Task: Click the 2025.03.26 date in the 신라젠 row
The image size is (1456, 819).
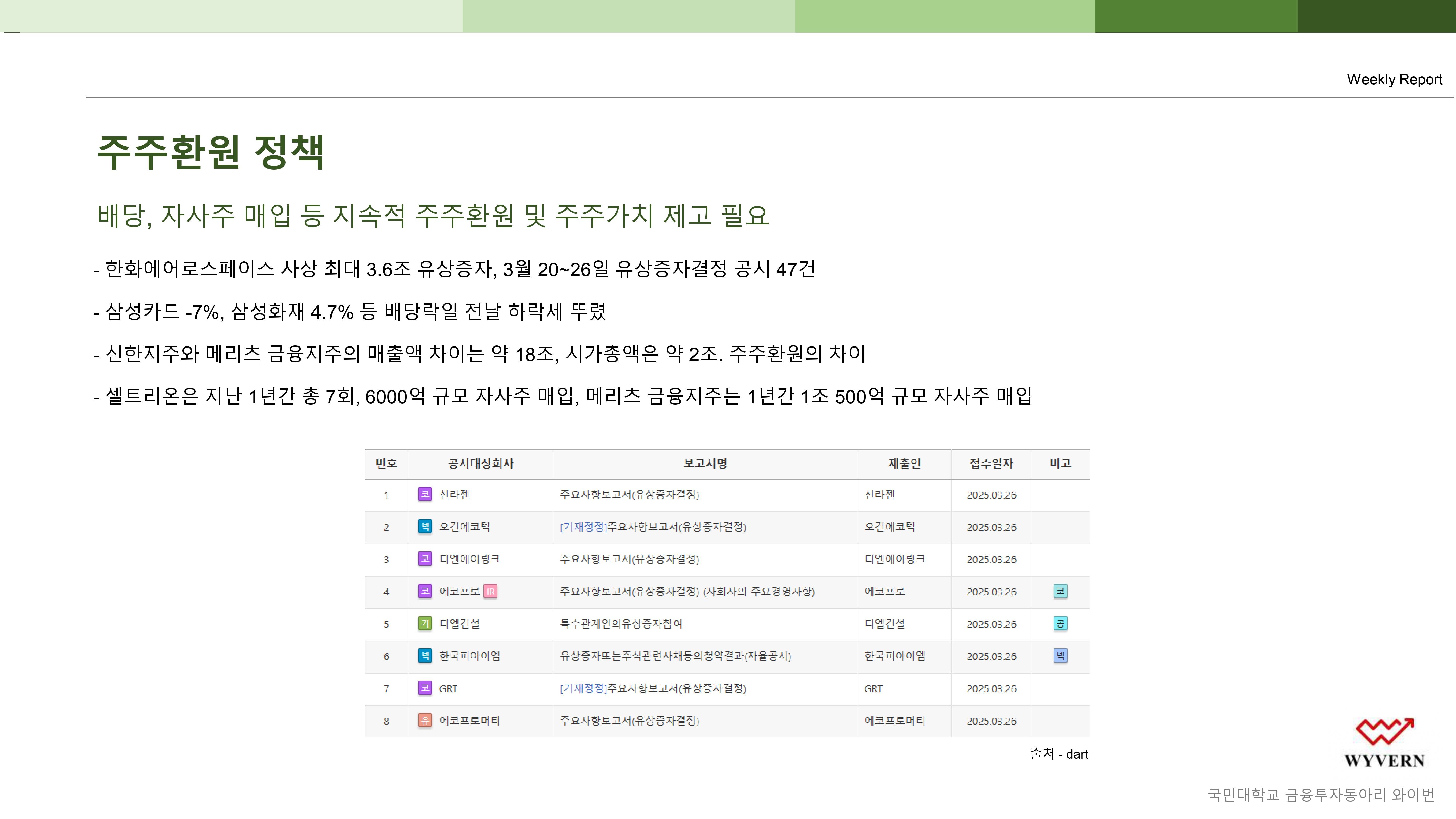Action: pyautogui.click(x=991, y=495)
